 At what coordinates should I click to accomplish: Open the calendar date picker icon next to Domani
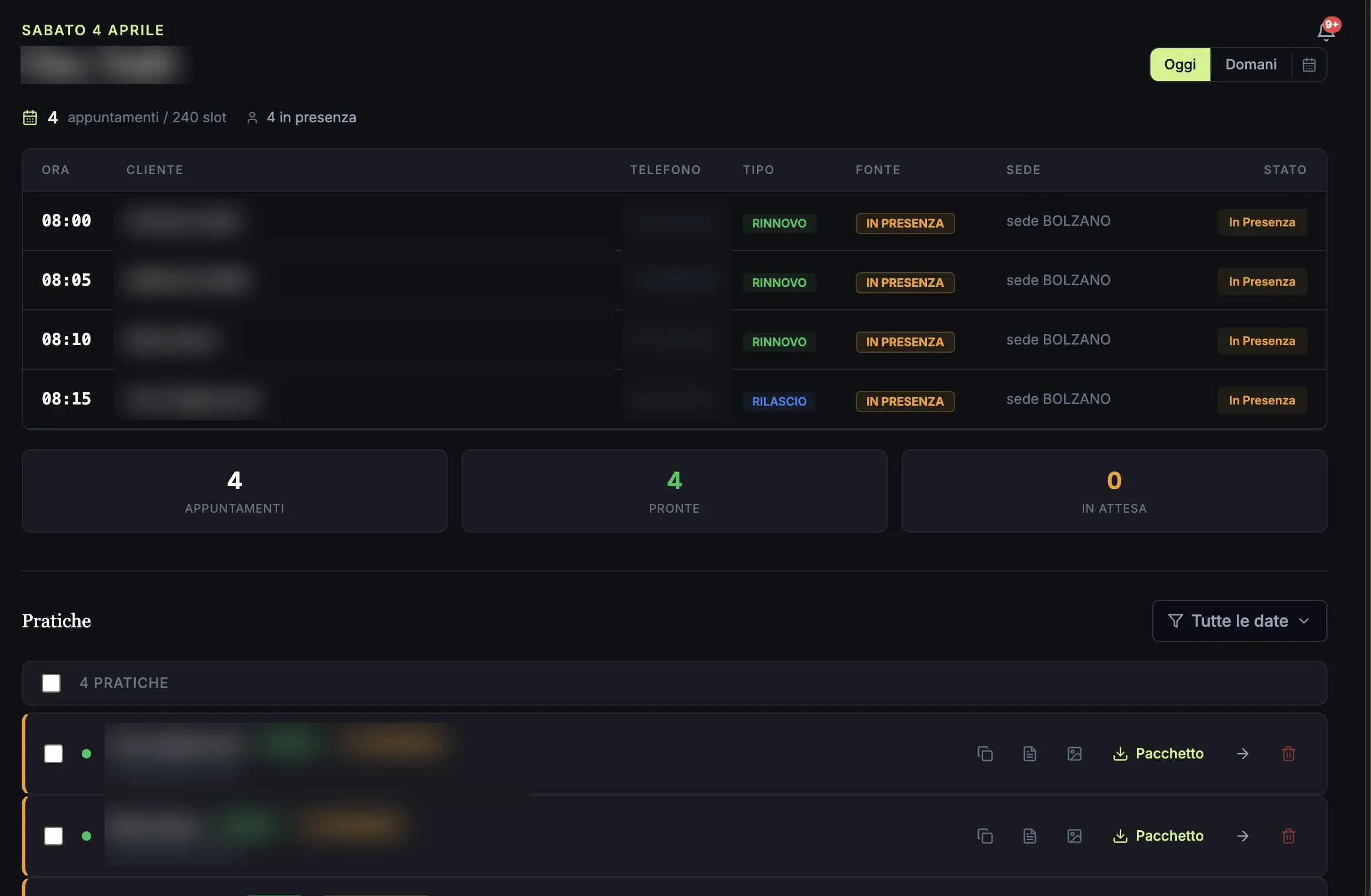tap(1309, 65)
